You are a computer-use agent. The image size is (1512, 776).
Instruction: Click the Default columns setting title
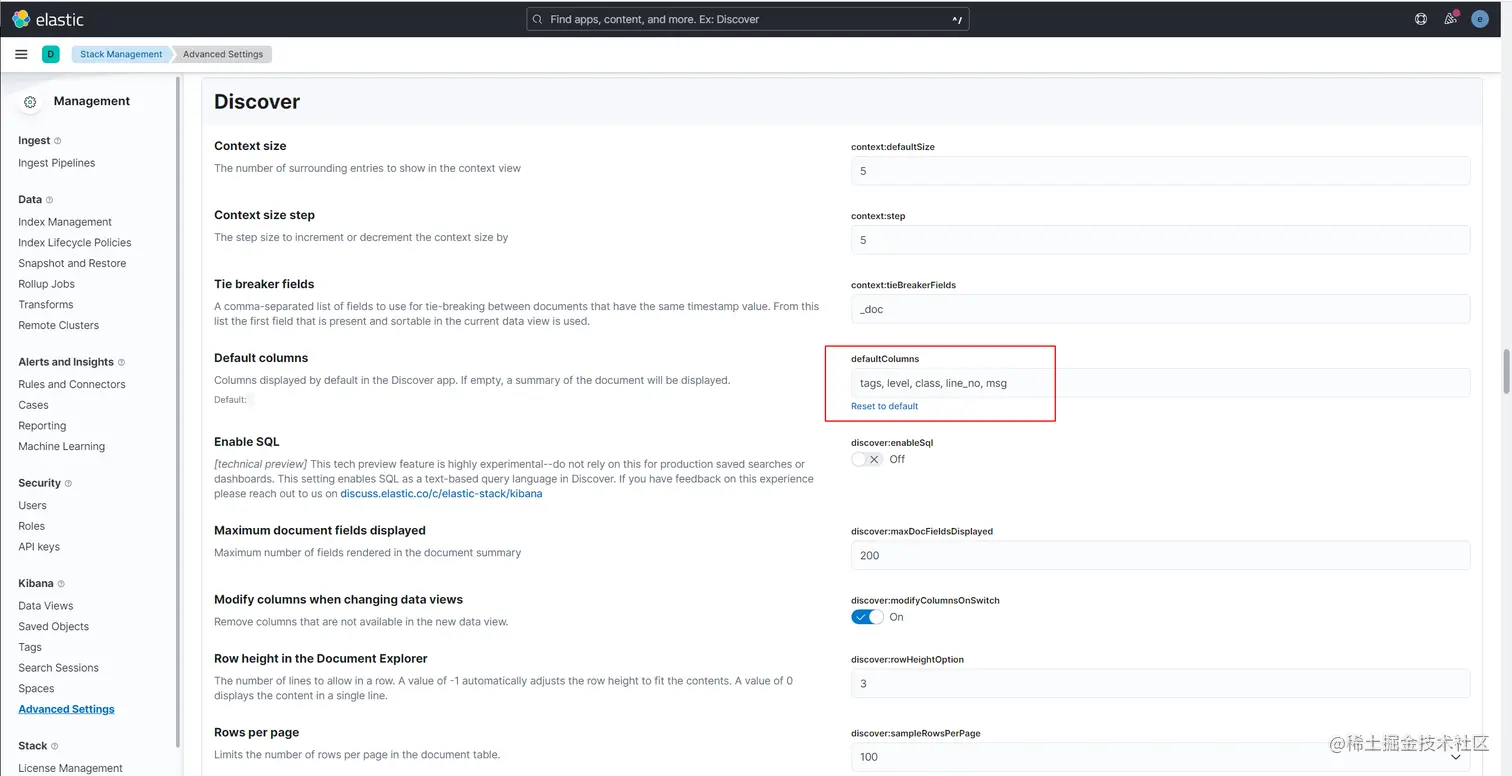tap(261, 358)
